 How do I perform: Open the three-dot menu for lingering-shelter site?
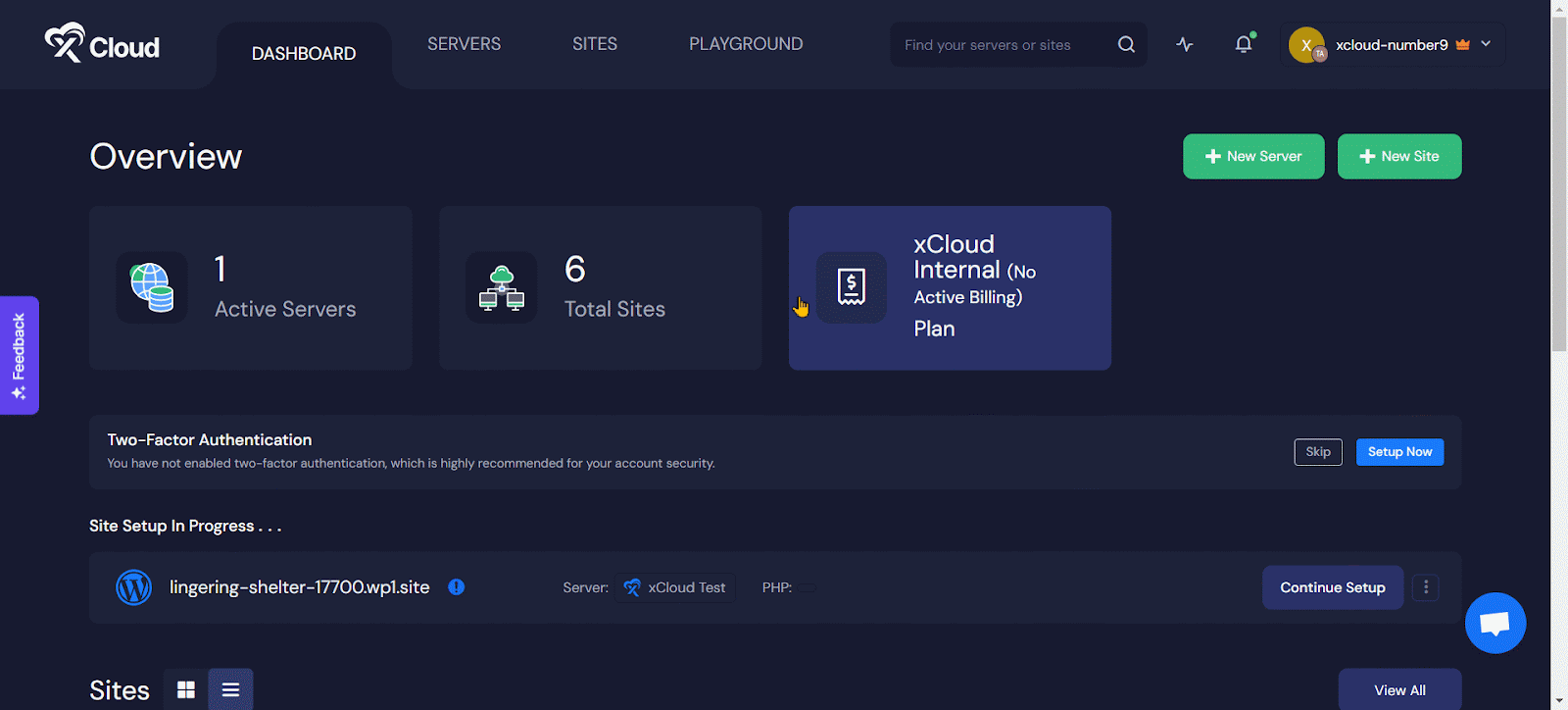click(1426, 587)
